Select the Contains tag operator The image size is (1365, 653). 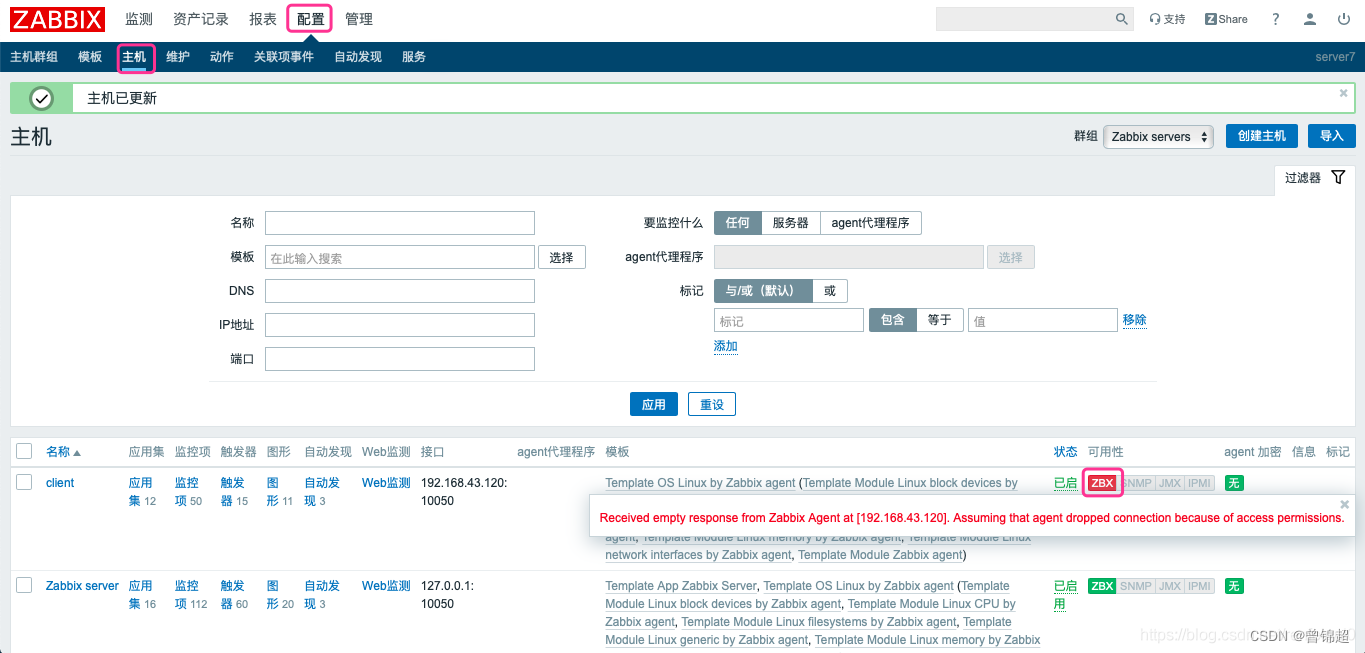tap(892, 320)
